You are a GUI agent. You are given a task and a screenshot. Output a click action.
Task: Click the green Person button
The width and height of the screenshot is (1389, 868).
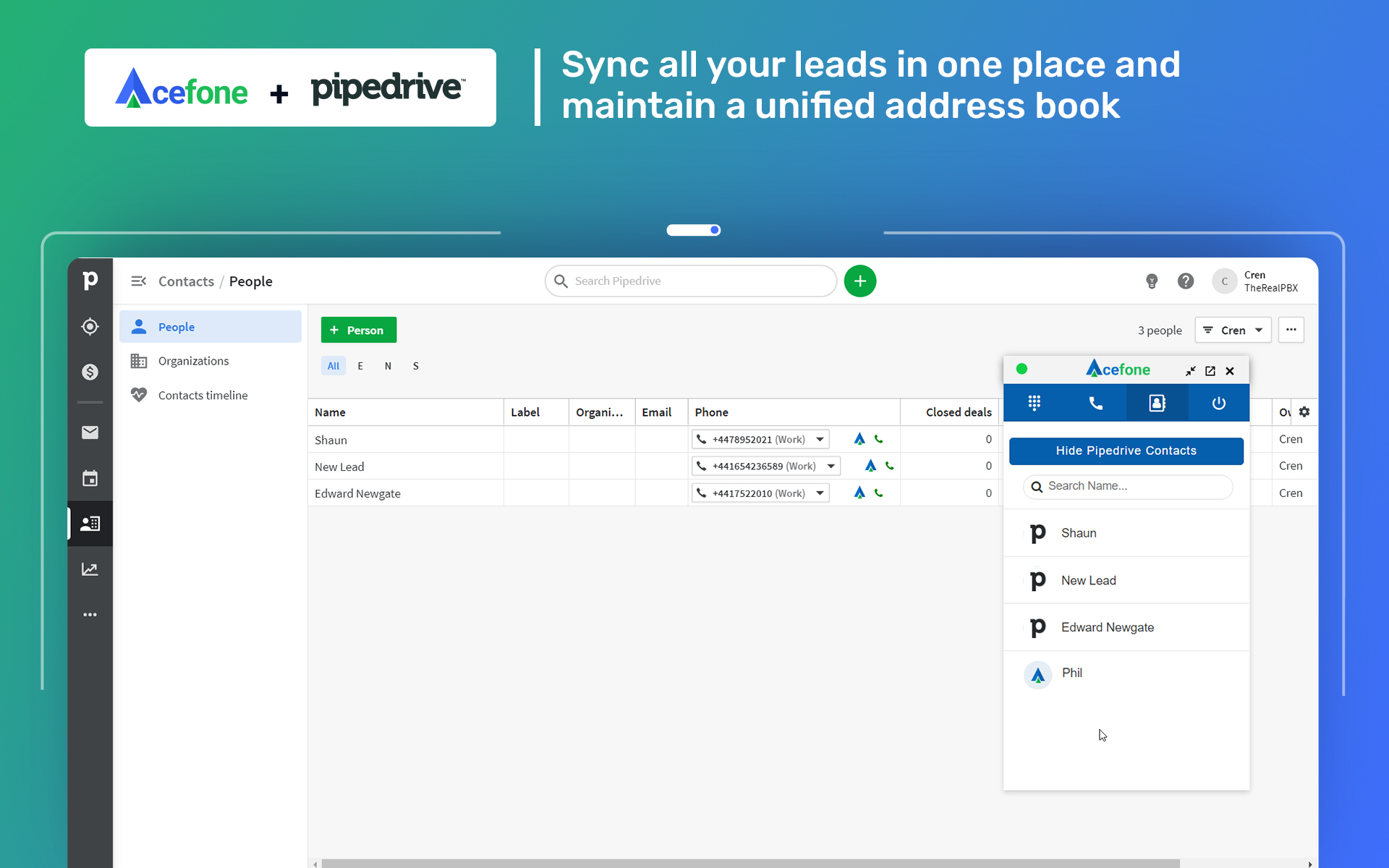[x=359, y=330]
